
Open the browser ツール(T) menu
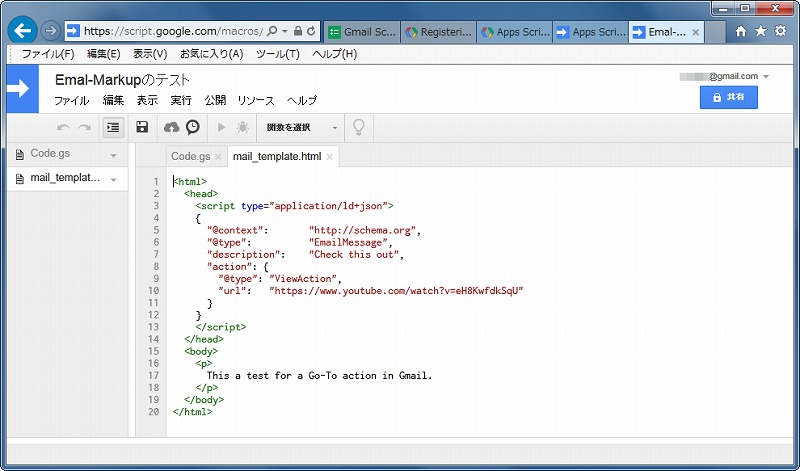(278, 54)
